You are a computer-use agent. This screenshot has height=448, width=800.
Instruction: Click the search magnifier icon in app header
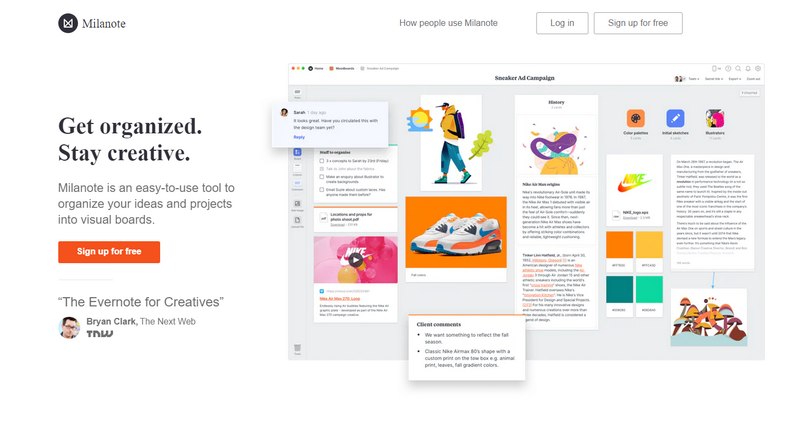738,68
